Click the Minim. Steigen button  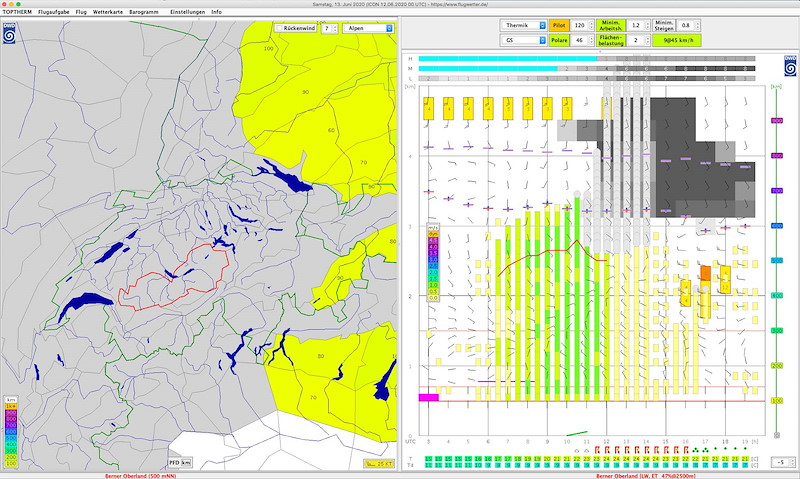(664, 25)
